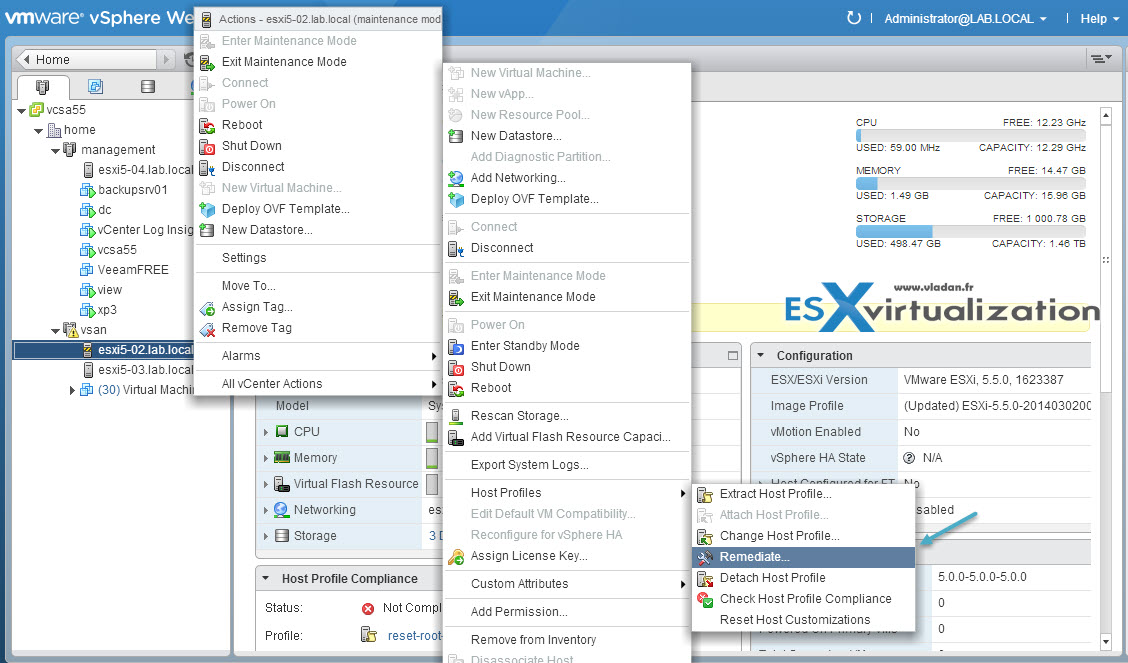Click the Exit Maintenance Mode icon in Actions menu
The image size is (1128, 663).
[x=207, y=62]
